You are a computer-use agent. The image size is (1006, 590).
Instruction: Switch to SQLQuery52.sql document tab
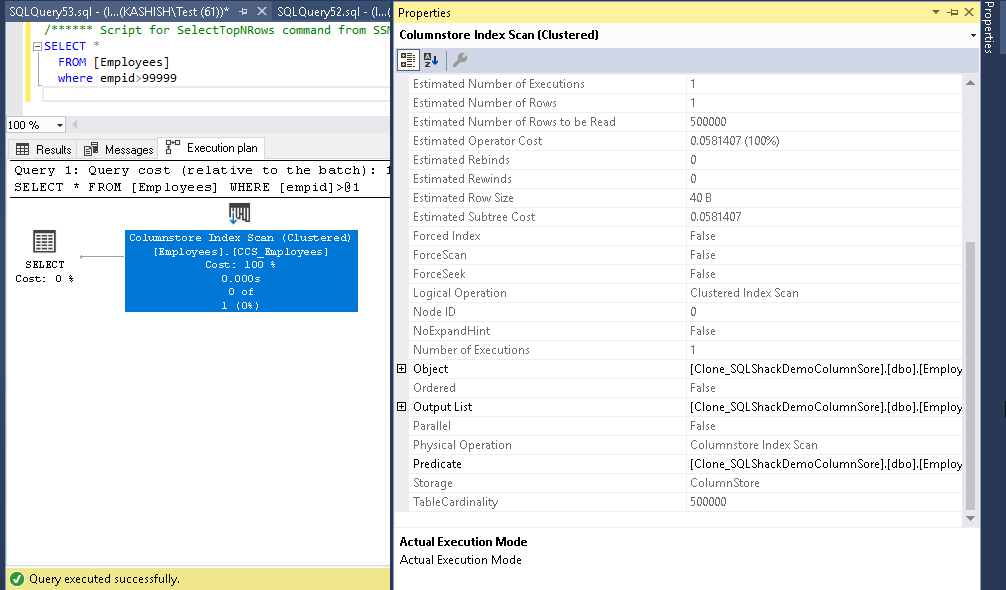(x=333, y=12)
